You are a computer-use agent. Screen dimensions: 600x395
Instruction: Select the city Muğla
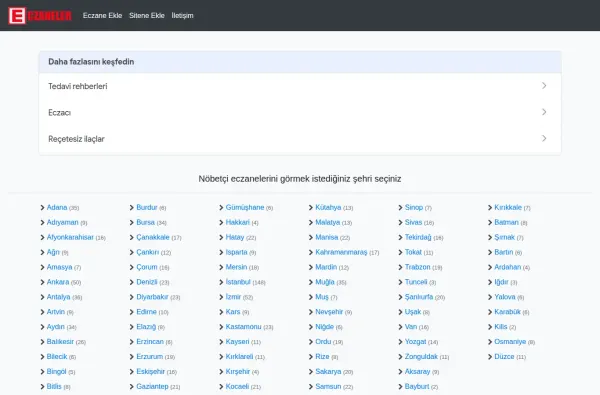pyautogui.click(x=325, y=282)
